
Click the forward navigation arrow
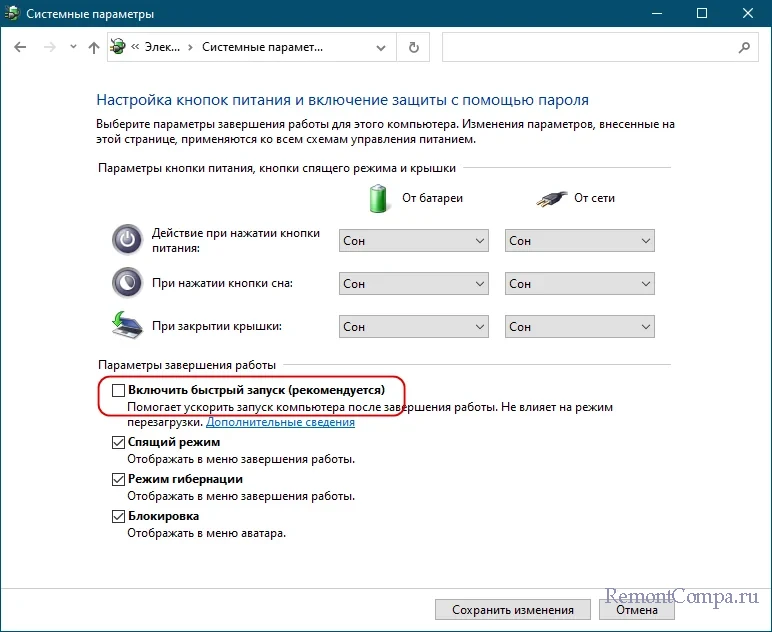[x=50, y=47]
